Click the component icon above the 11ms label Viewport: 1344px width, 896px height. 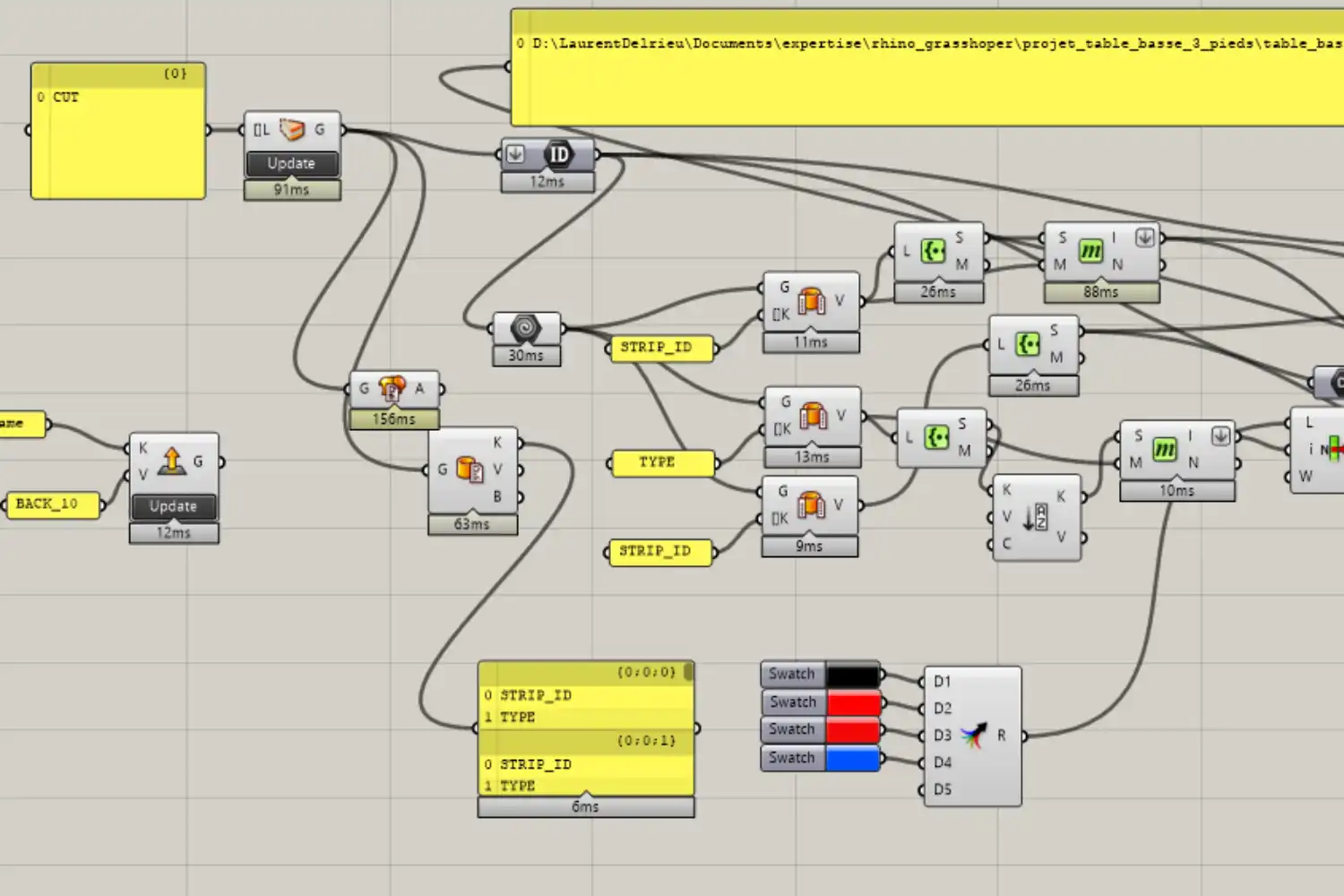[x=811, y=301]
